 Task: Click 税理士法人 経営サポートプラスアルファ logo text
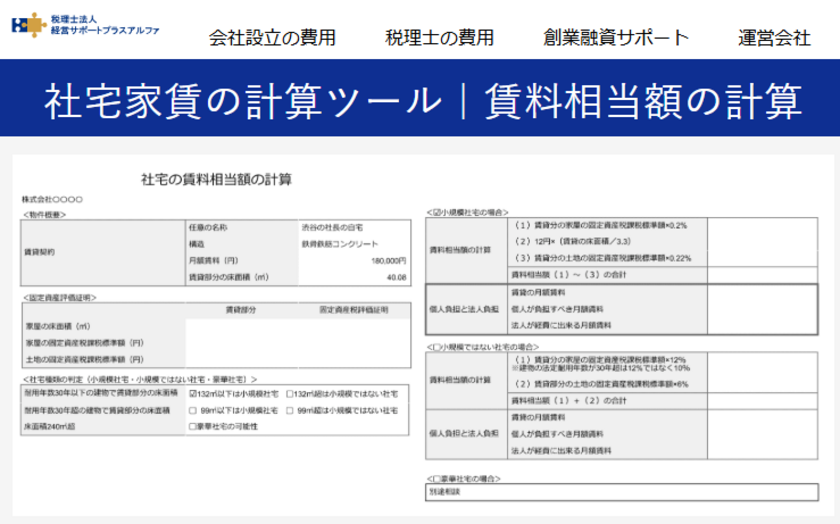105,25
